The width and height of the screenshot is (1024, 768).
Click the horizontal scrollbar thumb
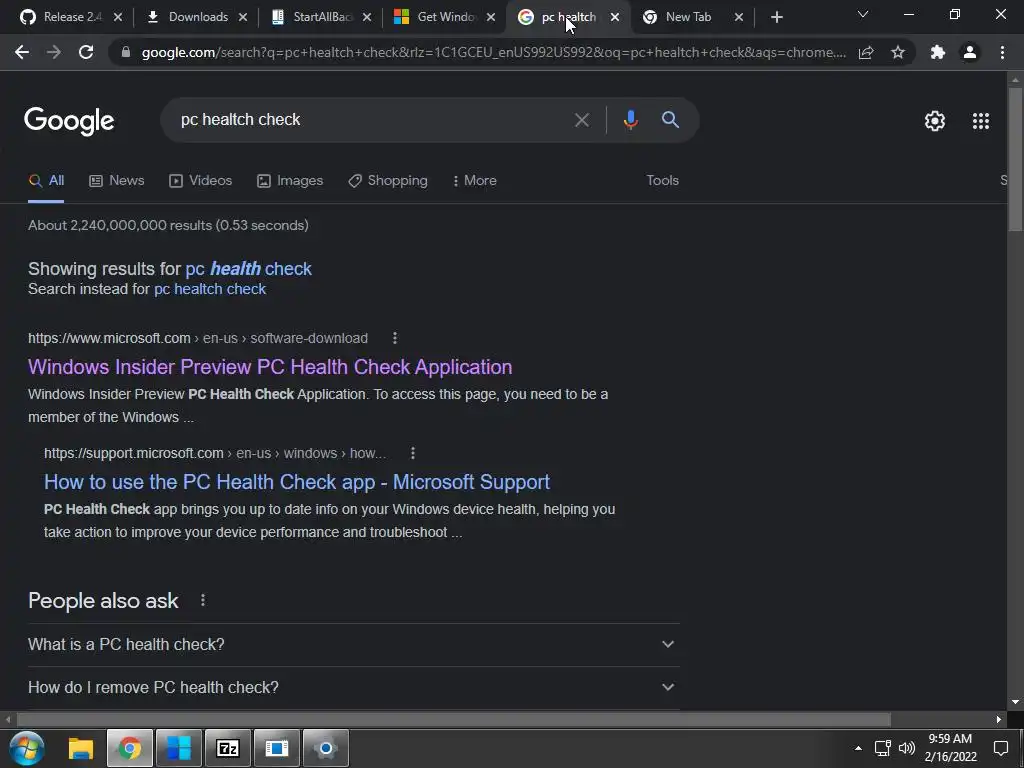point(453,720)
